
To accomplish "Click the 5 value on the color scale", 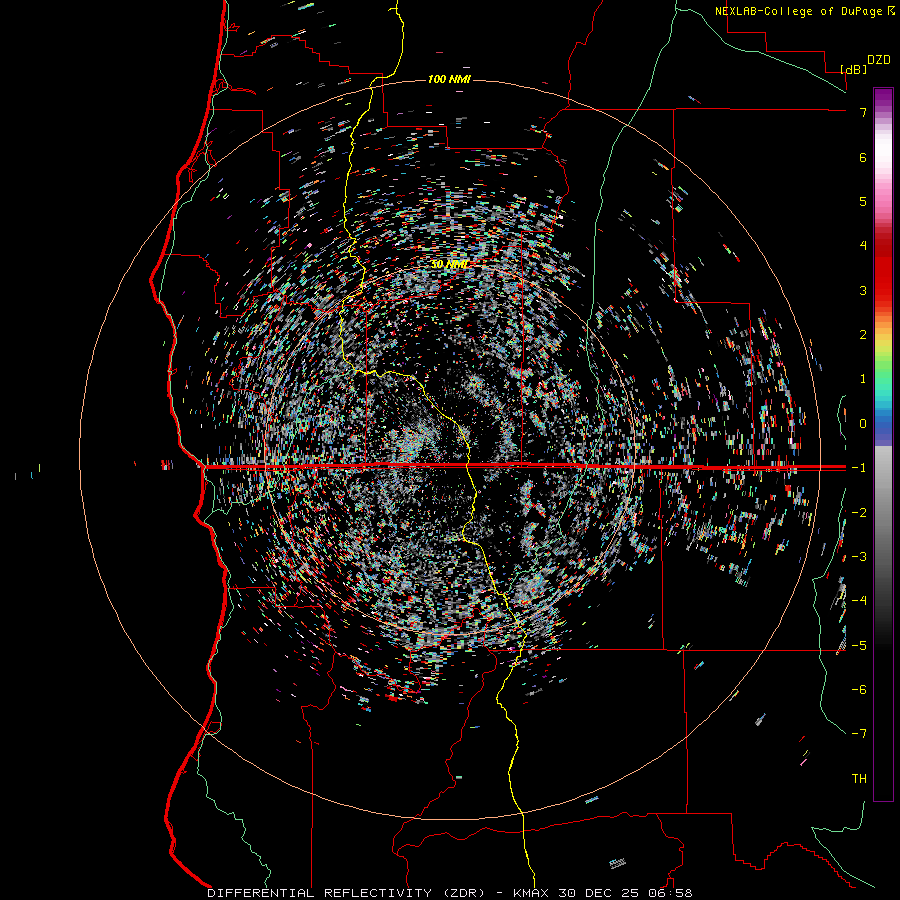I will coord(863,201).
